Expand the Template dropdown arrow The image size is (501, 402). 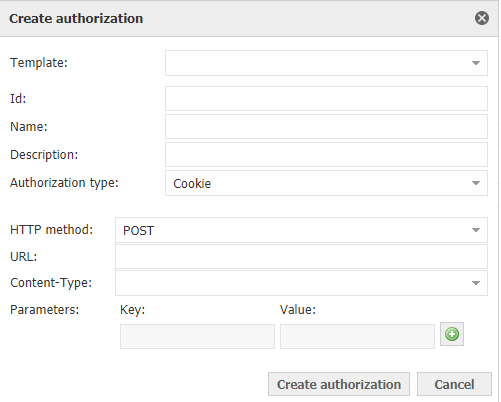[476, 63]
